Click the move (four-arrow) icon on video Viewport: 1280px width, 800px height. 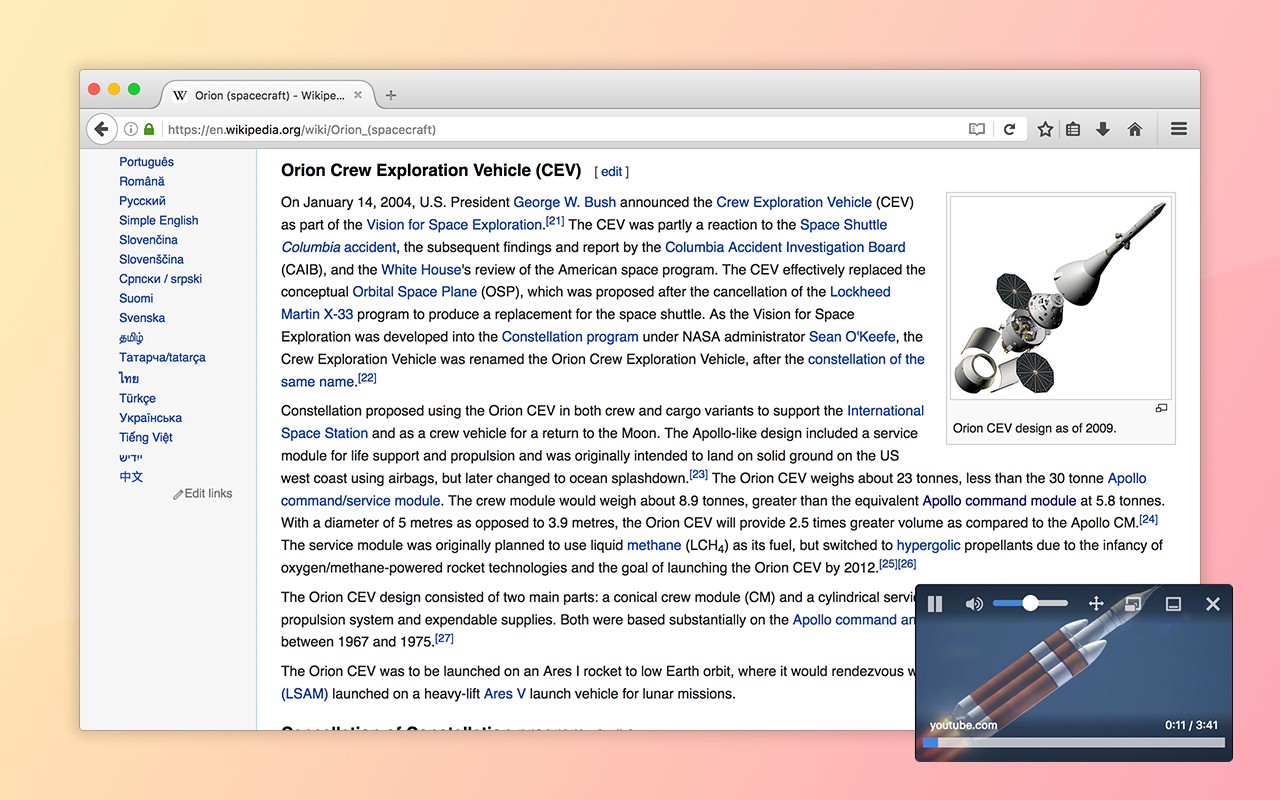pos(1095,604)
